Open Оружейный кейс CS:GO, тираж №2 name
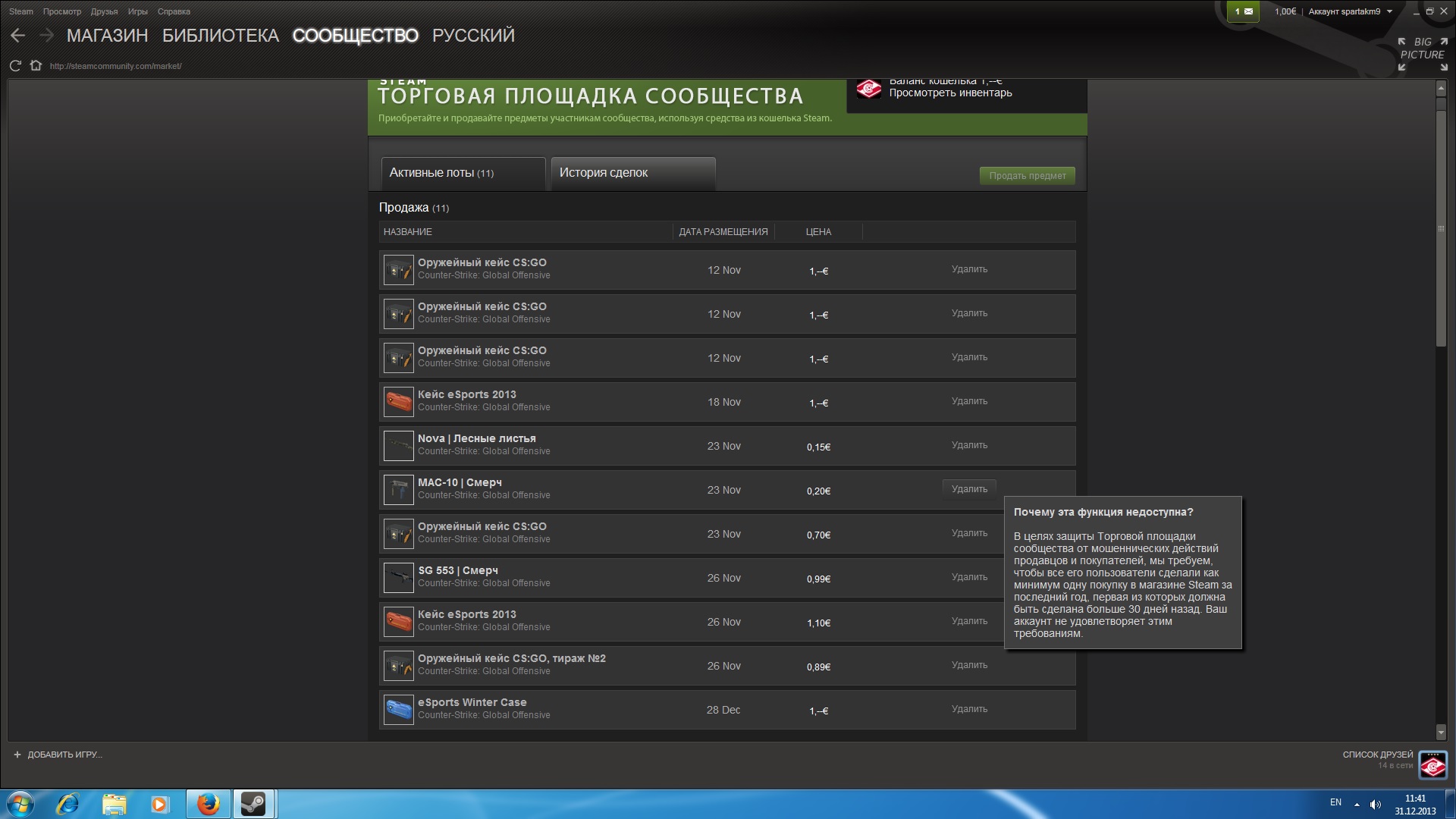 [512, 658]
